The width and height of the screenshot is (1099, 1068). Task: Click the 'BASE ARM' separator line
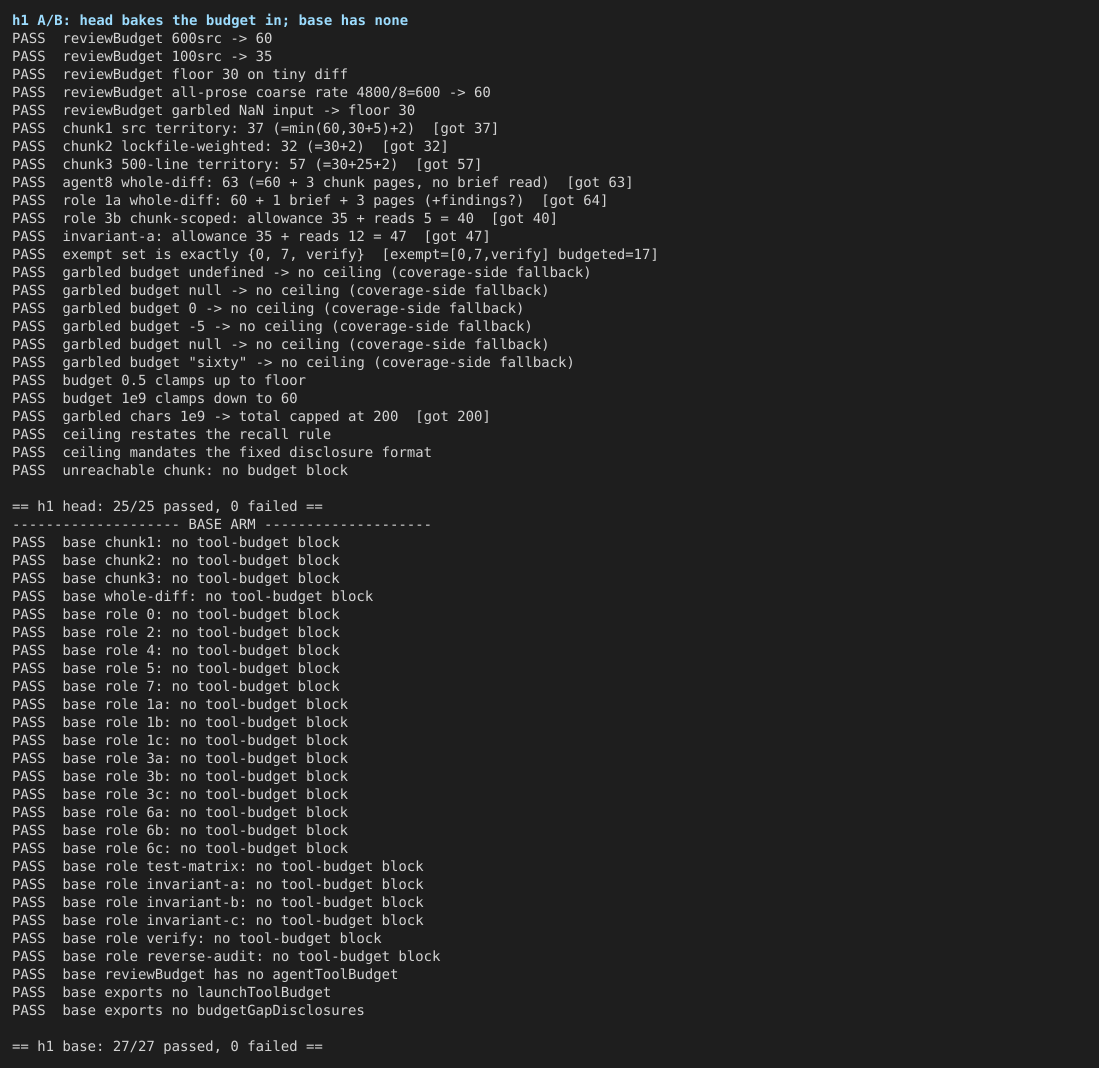[221, 524]
